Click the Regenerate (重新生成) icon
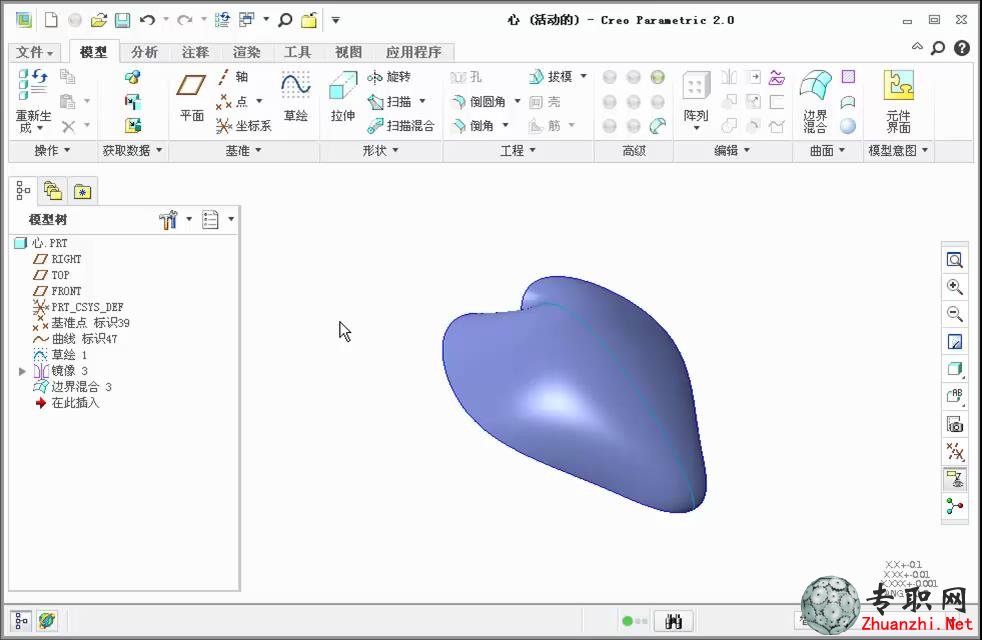 (33, 100)
